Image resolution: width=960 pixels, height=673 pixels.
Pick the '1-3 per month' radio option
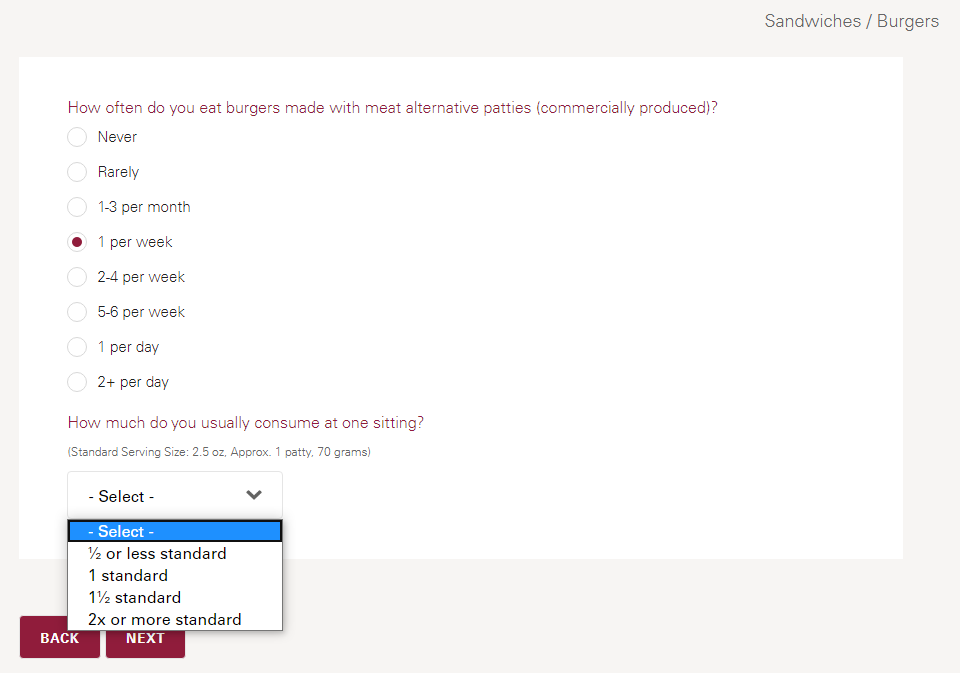coord(77,207)
